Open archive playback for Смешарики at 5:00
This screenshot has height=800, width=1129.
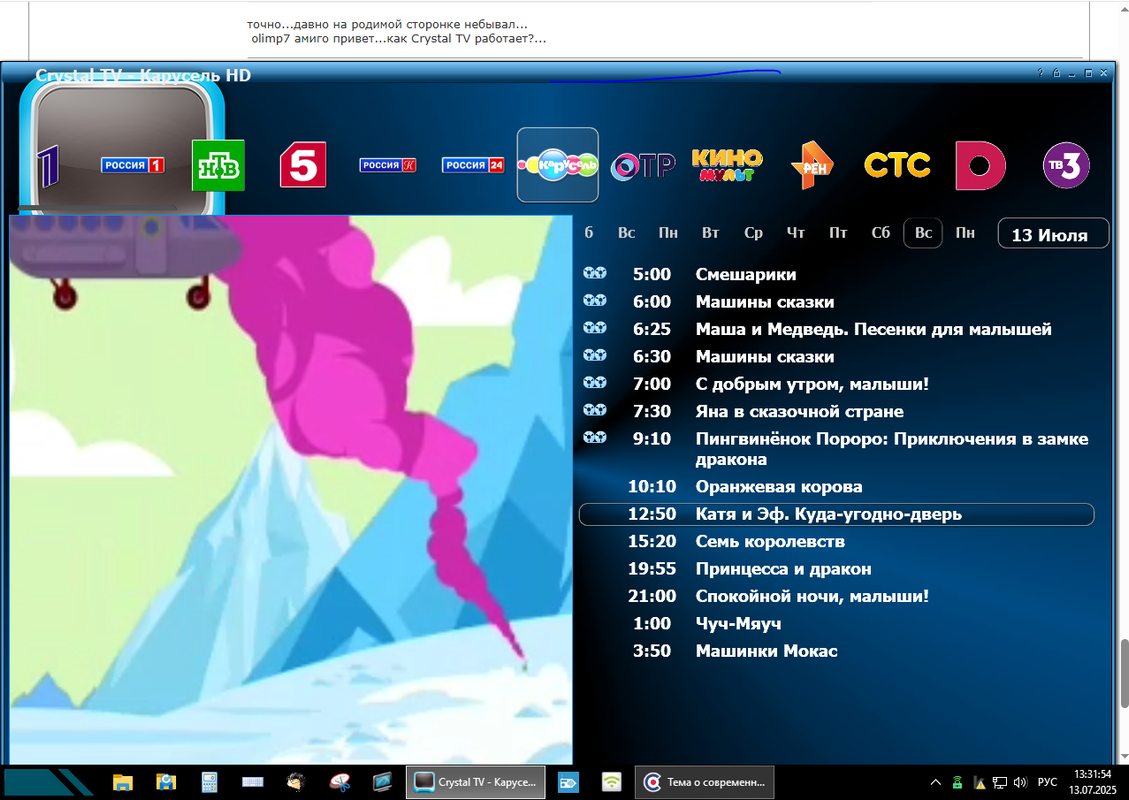[x=595, y=273]
